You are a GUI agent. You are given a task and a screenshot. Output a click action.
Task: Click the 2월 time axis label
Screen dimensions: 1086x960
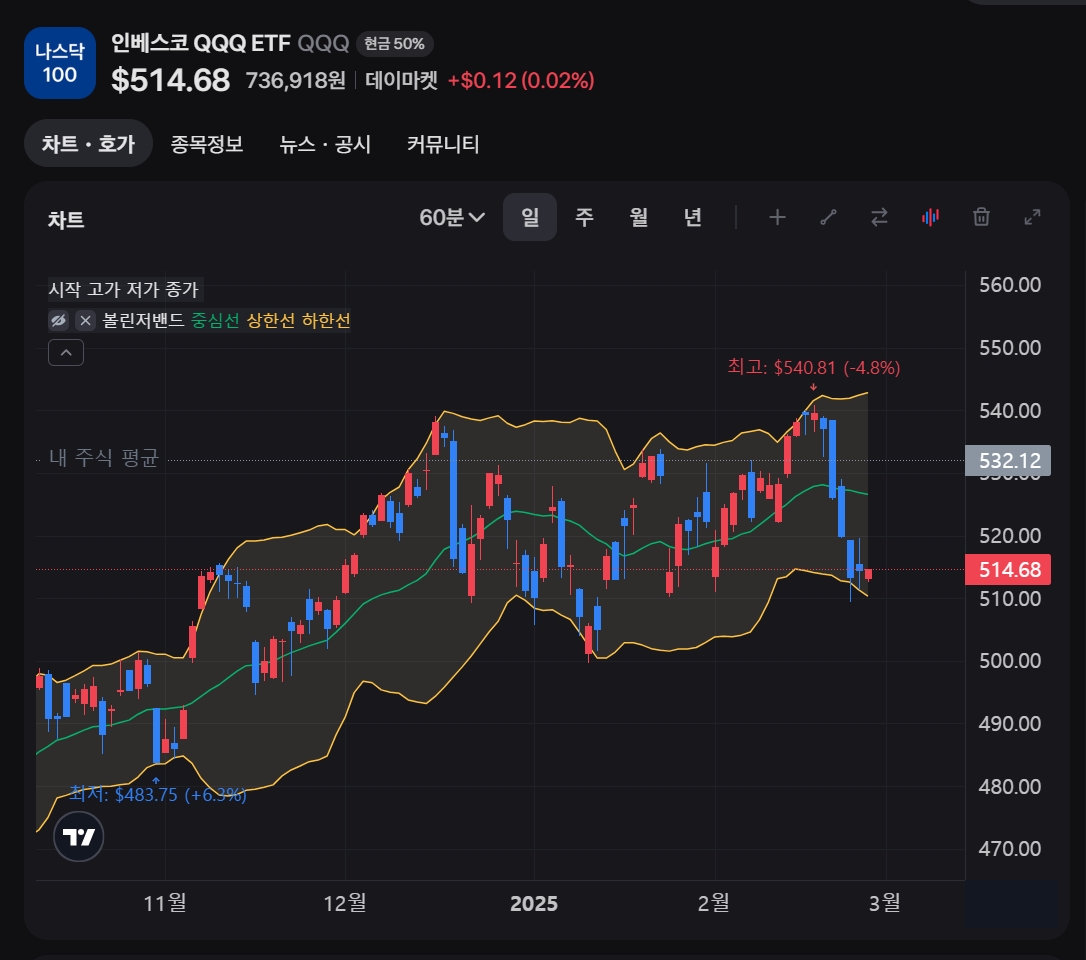pos(713,903)
